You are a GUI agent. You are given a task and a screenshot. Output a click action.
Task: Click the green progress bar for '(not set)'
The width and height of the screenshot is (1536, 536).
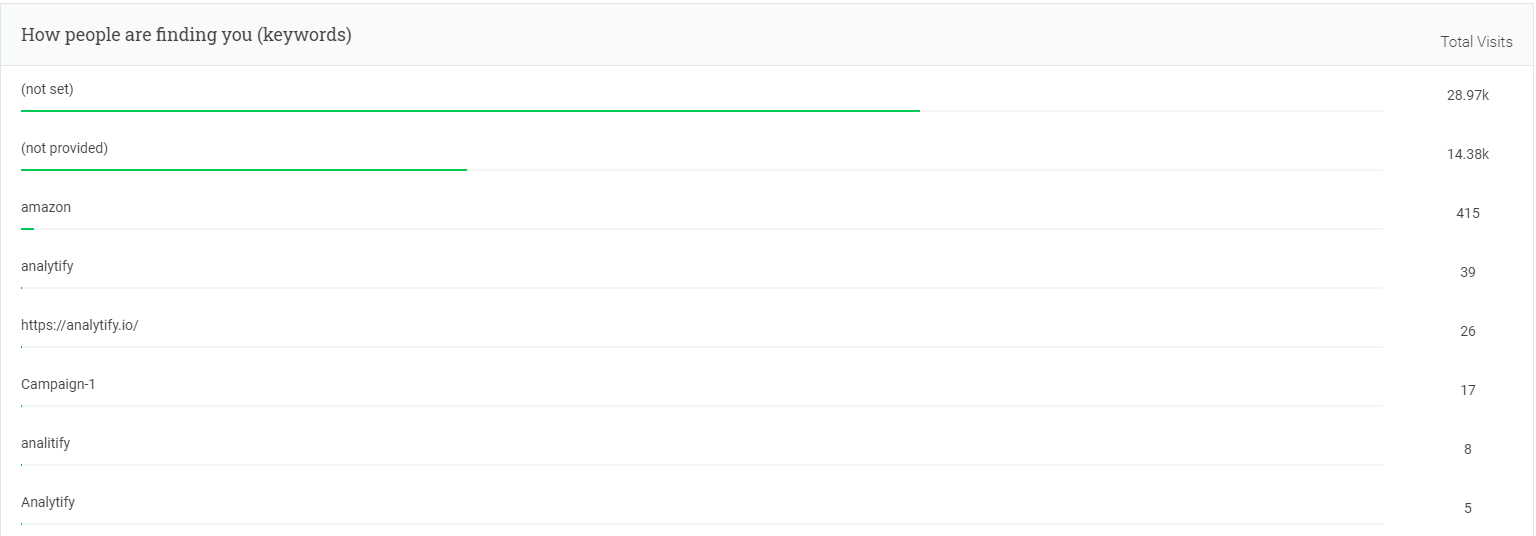coord(470,110)
